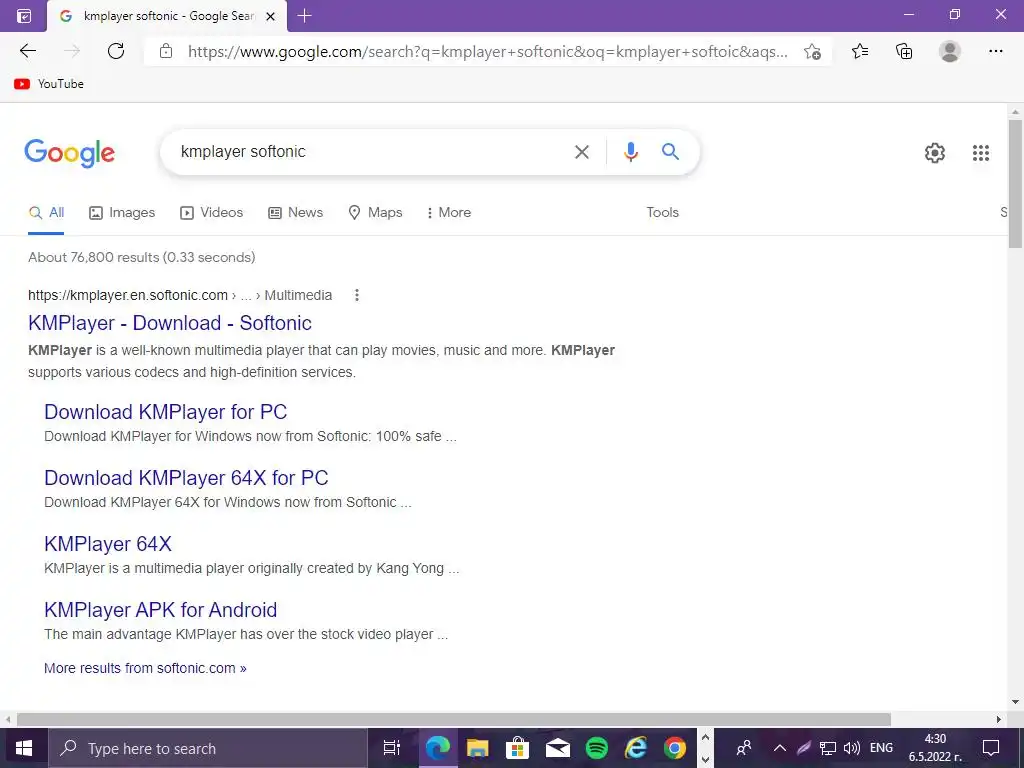Open the volume control tray icon
Screen dimensions: 1024x768
pyautogui.click(x=852, y=748)
